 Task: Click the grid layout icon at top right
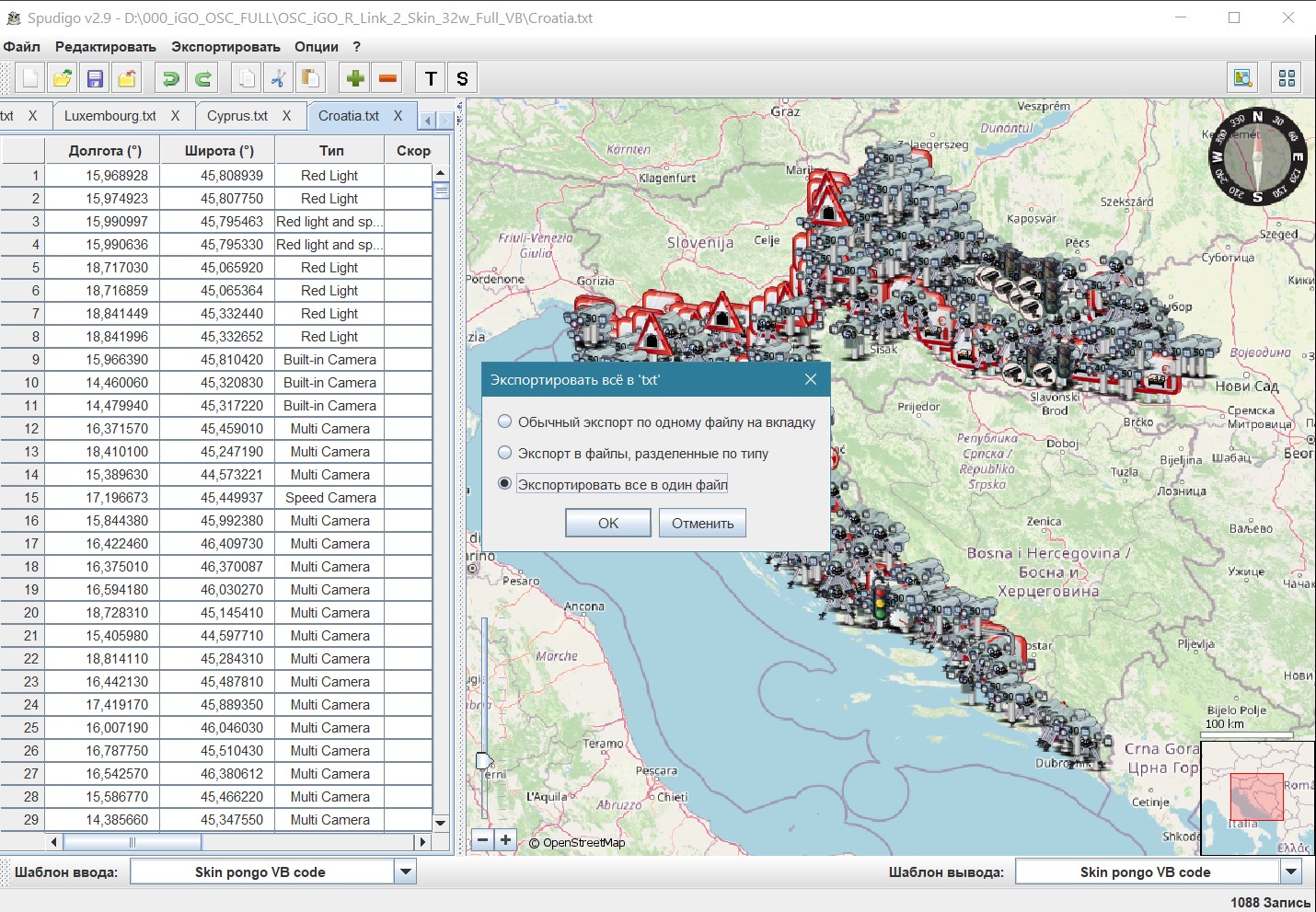tap(1287, 78)
